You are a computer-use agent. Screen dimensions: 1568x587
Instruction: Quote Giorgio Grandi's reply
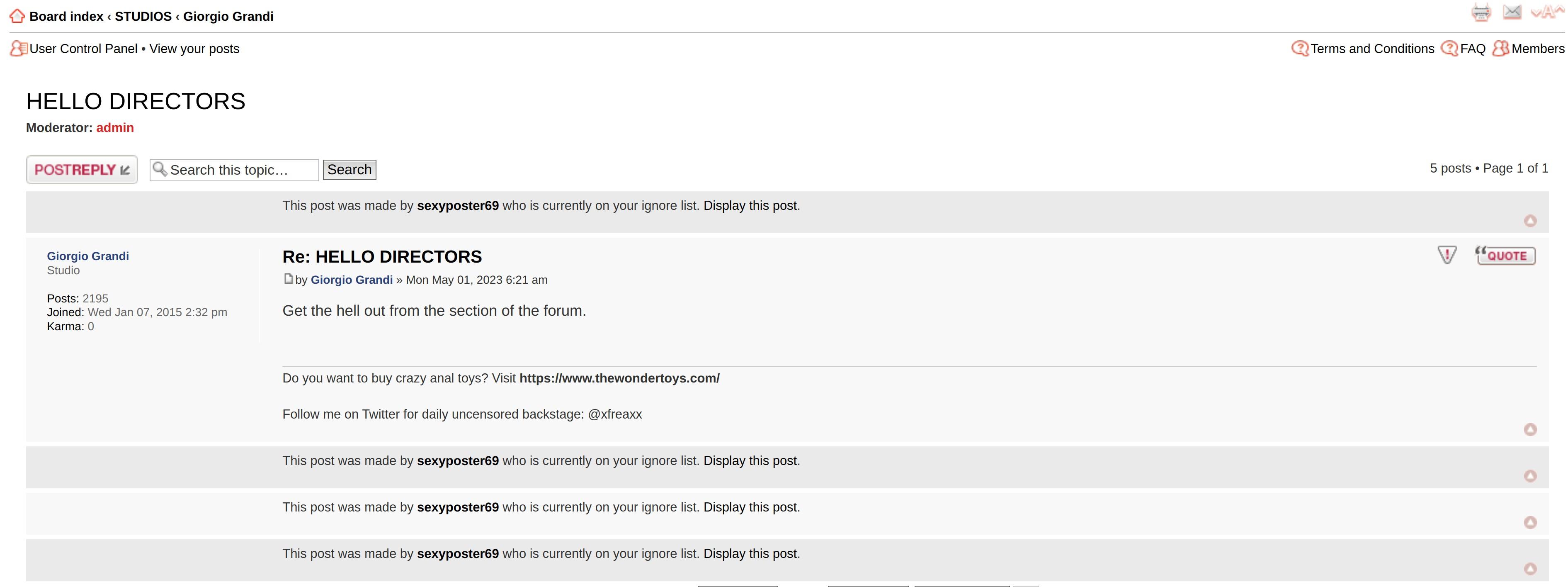[x=1505, y=256]
